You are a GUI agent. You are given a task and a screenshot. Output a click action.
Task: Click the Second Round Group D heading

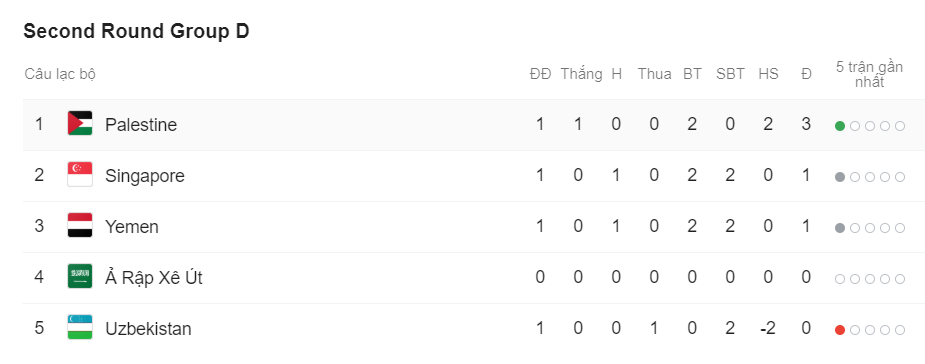pos(136,32)
